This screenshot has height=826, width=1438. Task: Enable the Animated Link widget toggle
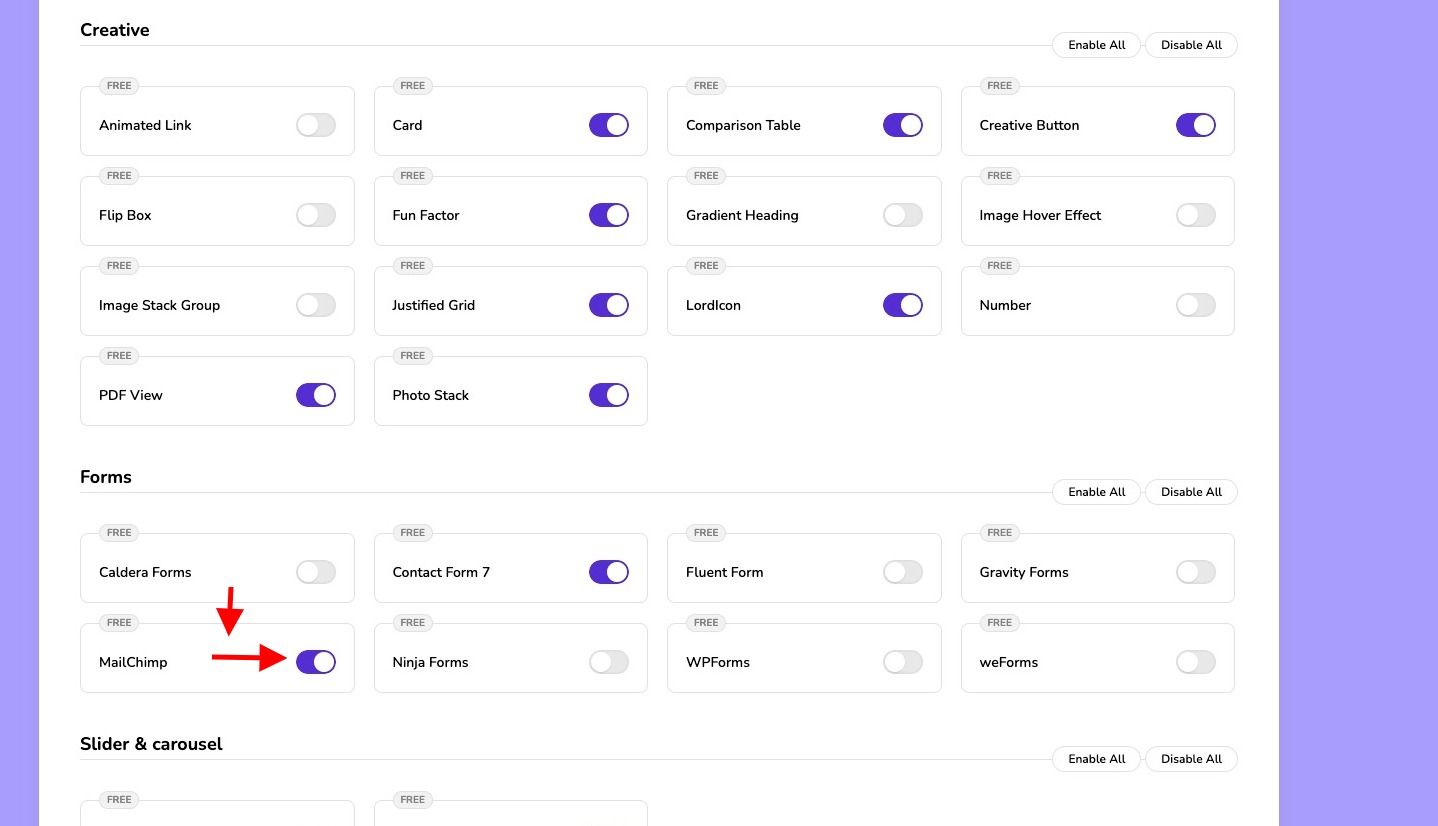316,125
